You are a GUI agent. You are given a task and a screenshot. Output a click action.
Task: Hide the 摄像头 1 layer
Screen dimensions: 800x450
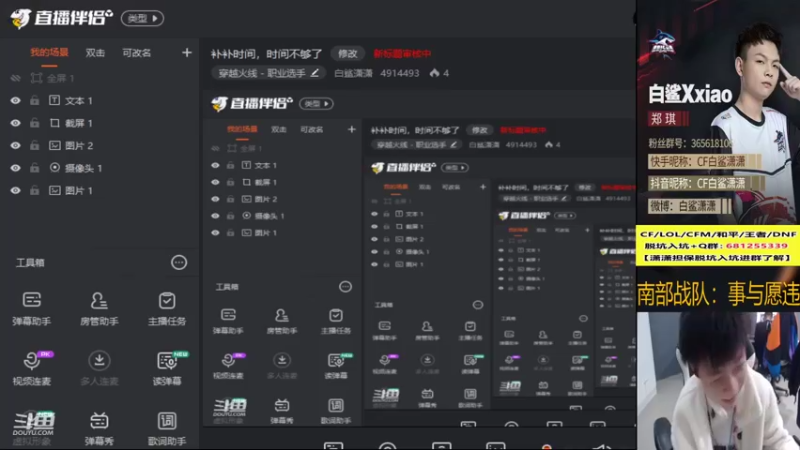pyautogui.click(x=15, y=168)
